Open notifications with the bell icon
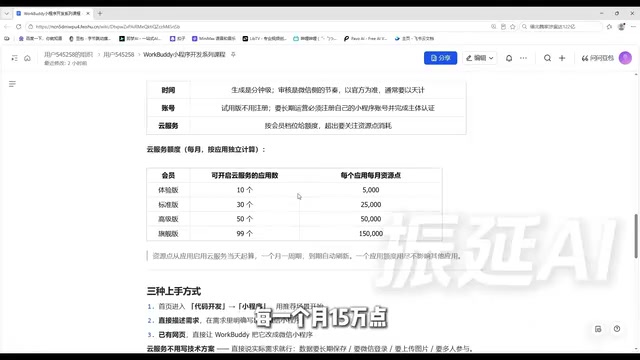This screenshot has height=360, width=640. pos(509,58)
